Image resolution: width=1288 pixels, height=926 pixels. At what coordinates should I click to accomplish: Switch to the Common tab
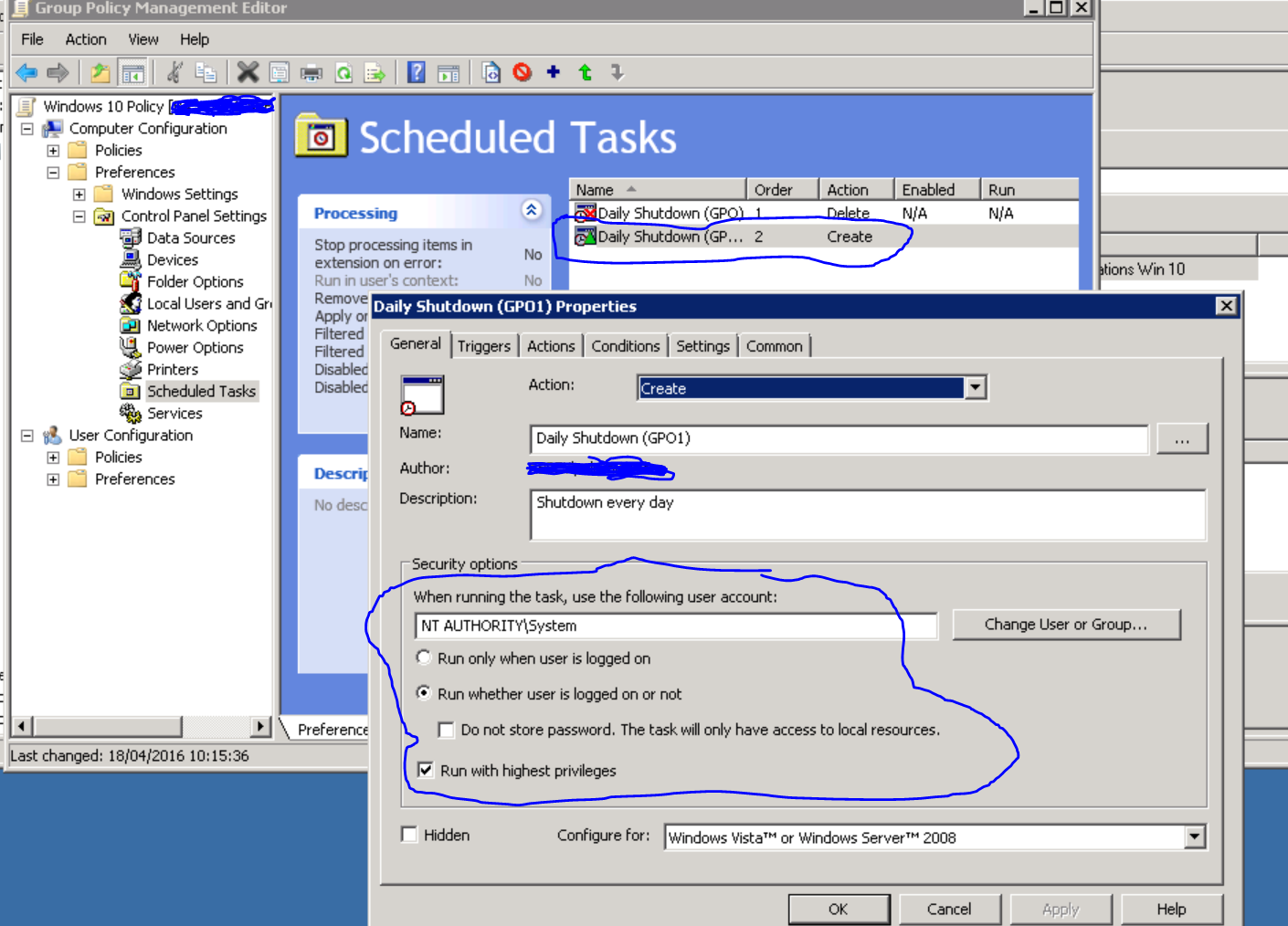(775, 346)
